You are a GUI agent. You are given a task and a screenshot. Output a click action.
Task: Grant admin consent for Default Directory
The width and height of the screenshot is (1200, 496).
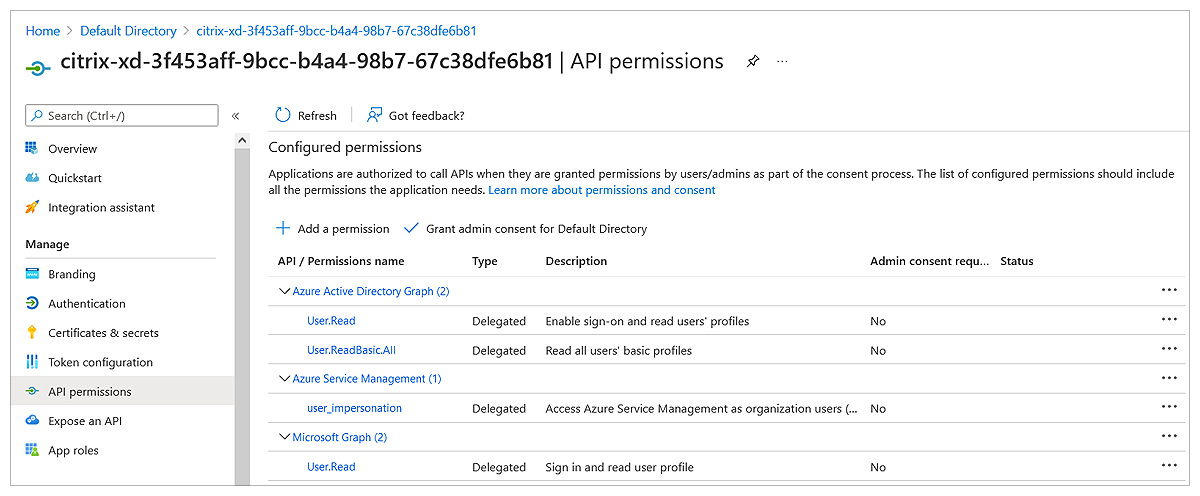526,229
